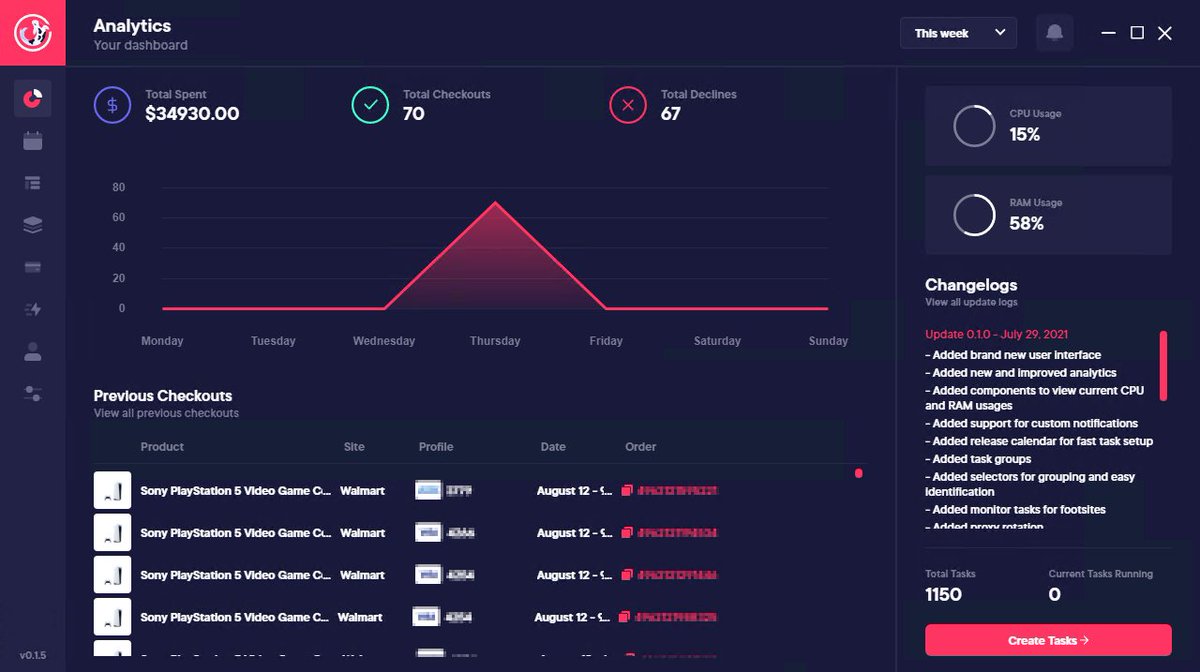This screenshot has width=1200, height=672.
Task: Click the Monday axis label
Action: coord(162,341)
